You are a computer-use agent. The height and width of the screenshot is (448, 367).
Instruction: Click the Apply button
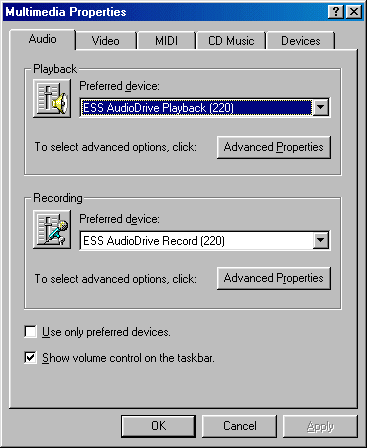pos(320,426)
